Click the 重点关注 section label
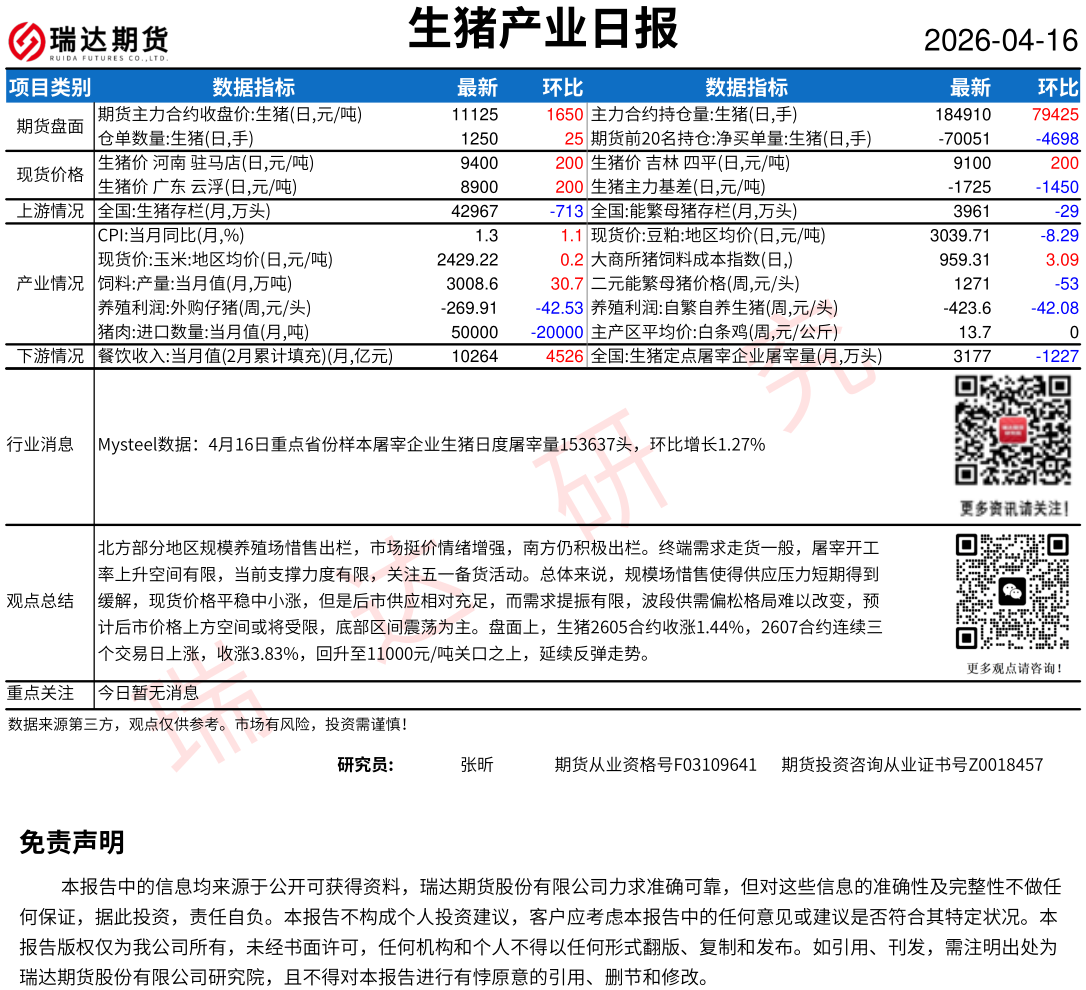This screenshot has height=990, width=1086. [40, 692]
